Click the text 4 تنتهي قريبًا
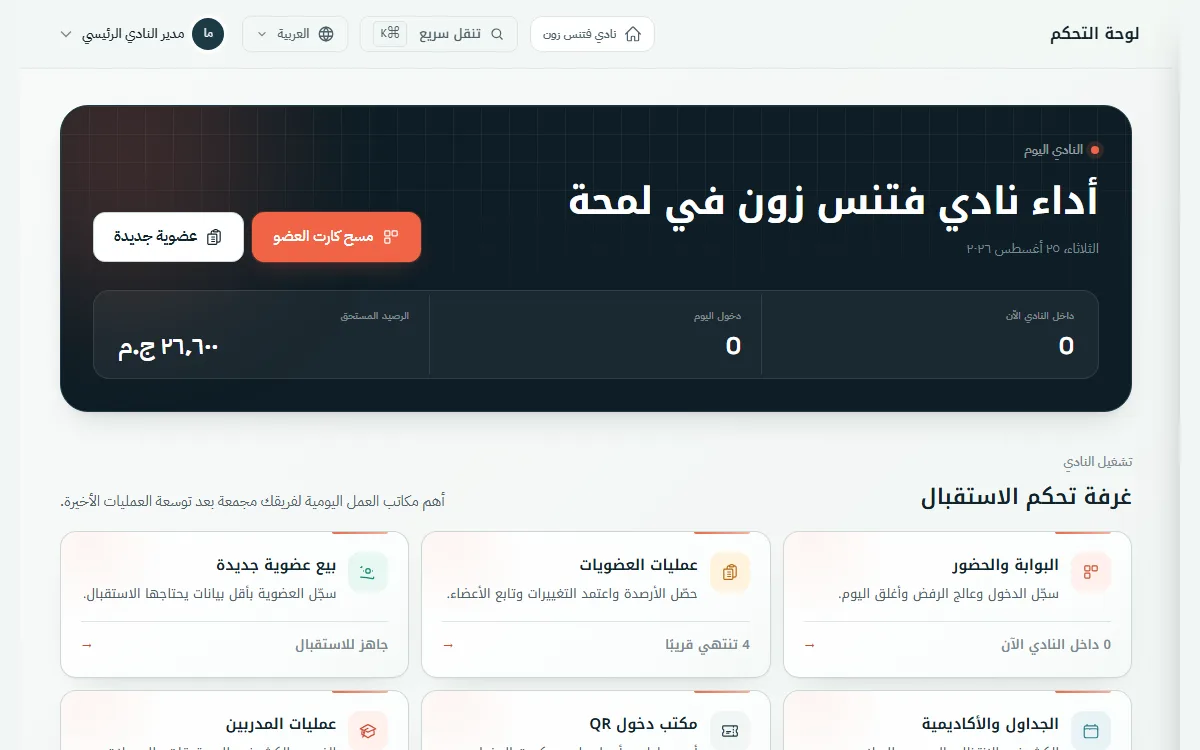The height and width of the screenshot is (750, 1200). (708, 645)
